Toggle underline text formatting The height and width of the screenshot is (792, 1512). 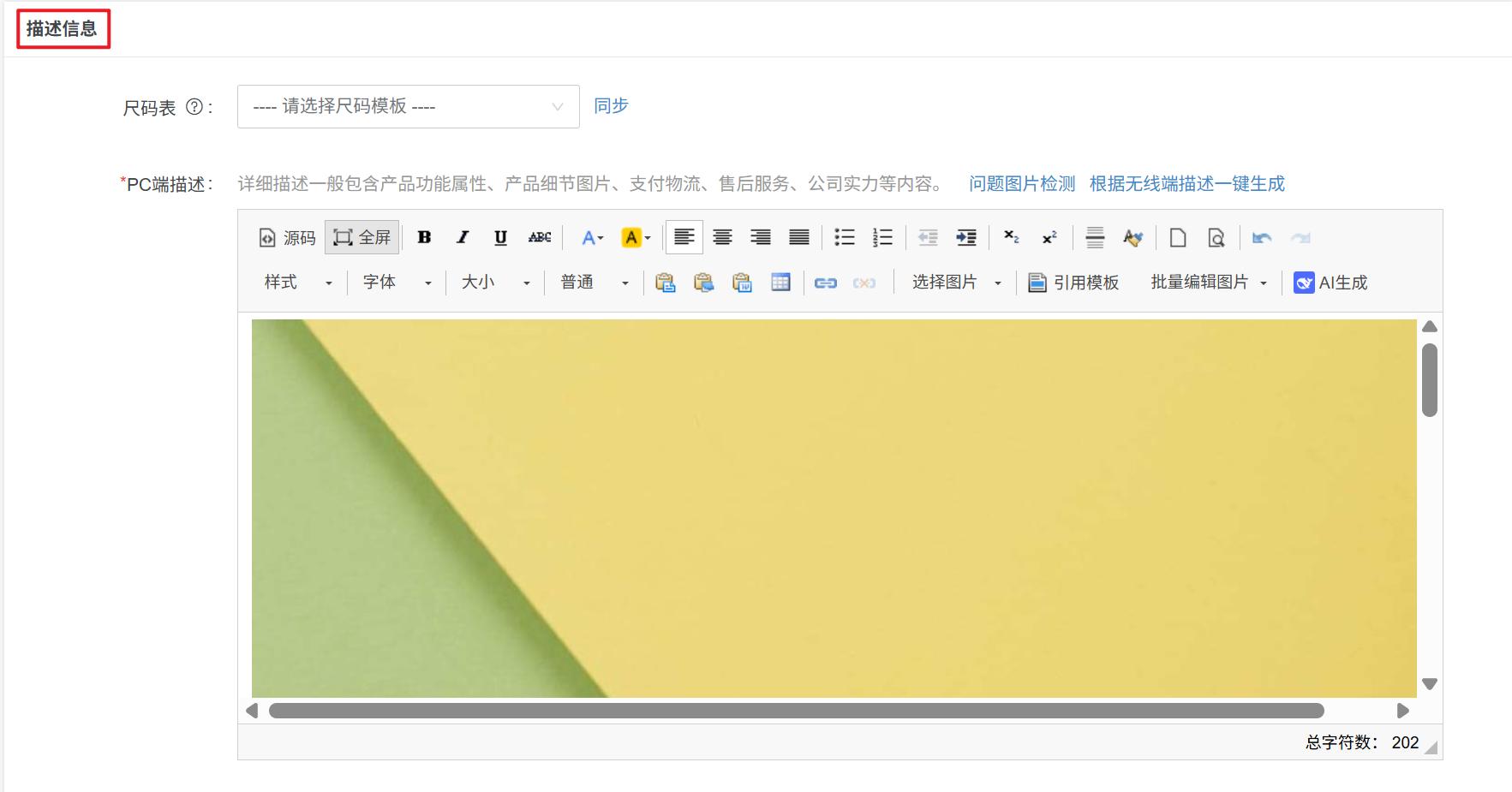coord(500,238)
